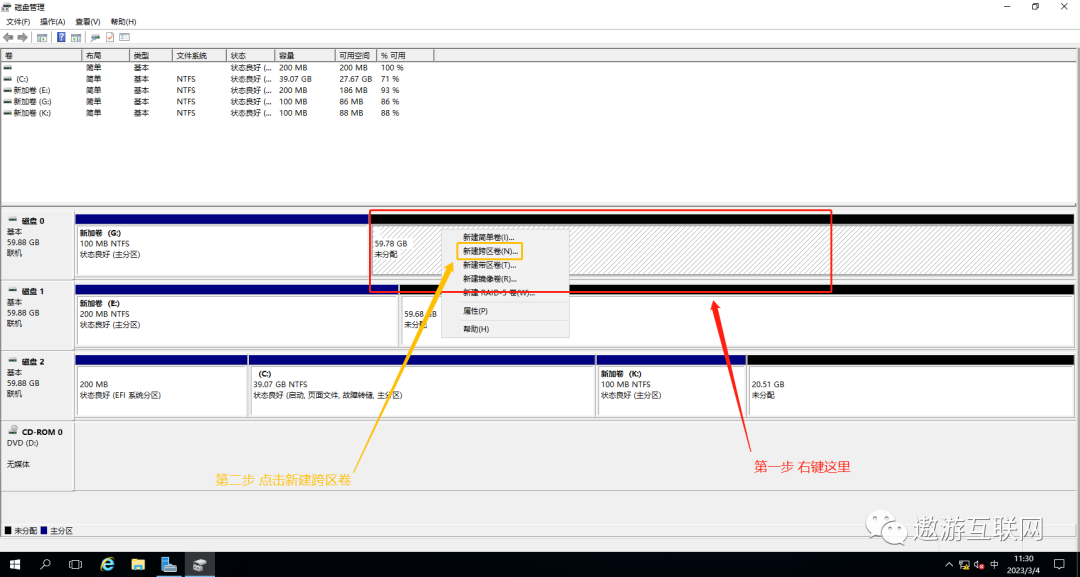The image size is (1080, 577).
Task: Click the muted volume tray icon
Action: [x=979, y=565]
